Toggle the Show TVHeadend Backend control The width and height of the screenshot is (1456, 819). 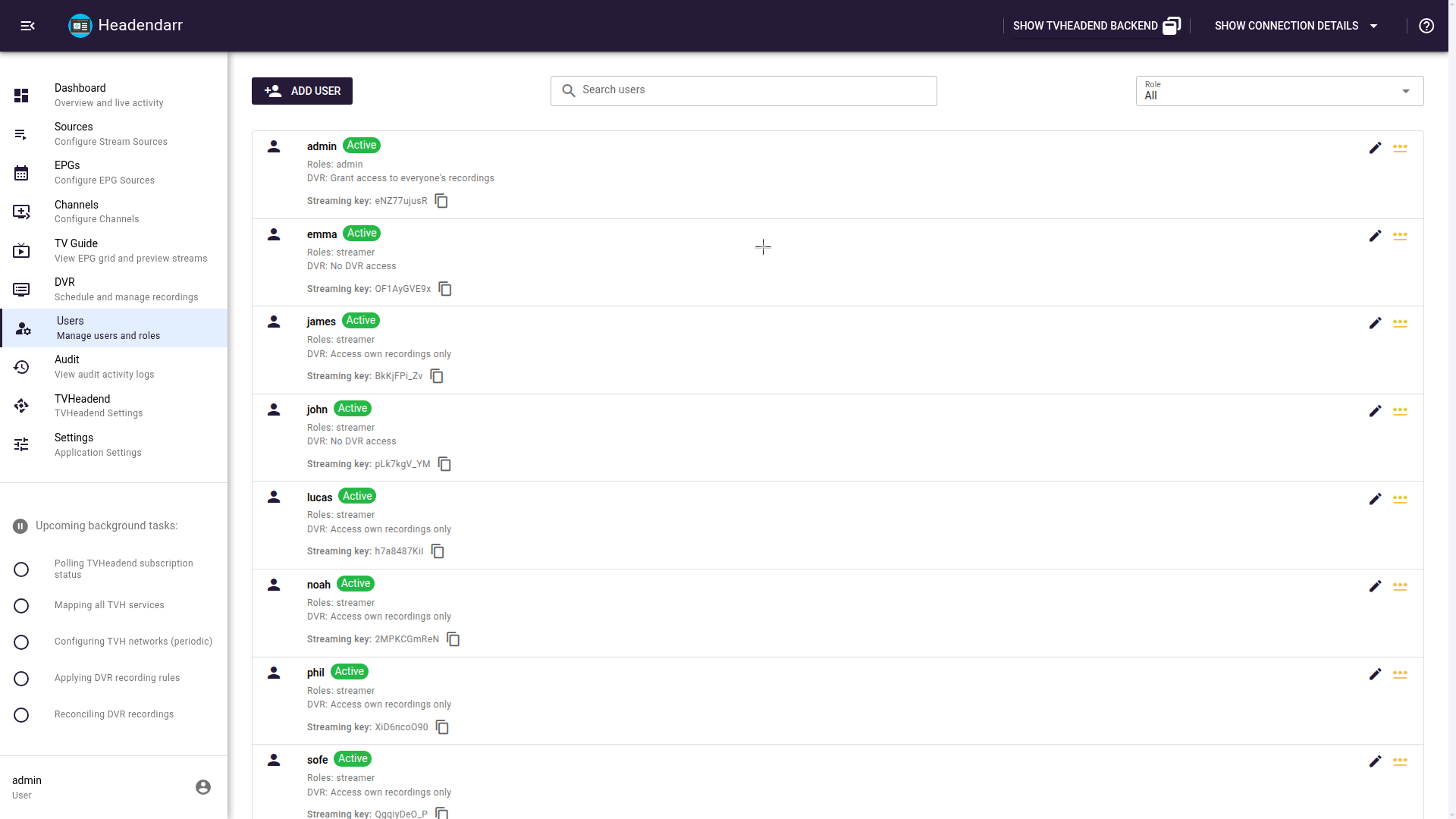pos(1095,25)
